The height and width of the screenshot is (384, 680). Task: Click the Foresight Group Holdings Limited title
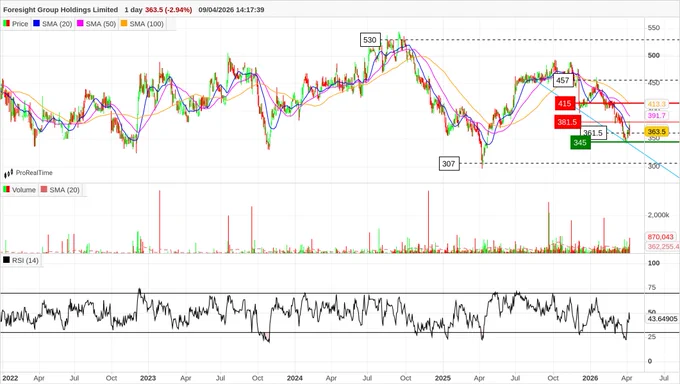[x=60, y=10]
